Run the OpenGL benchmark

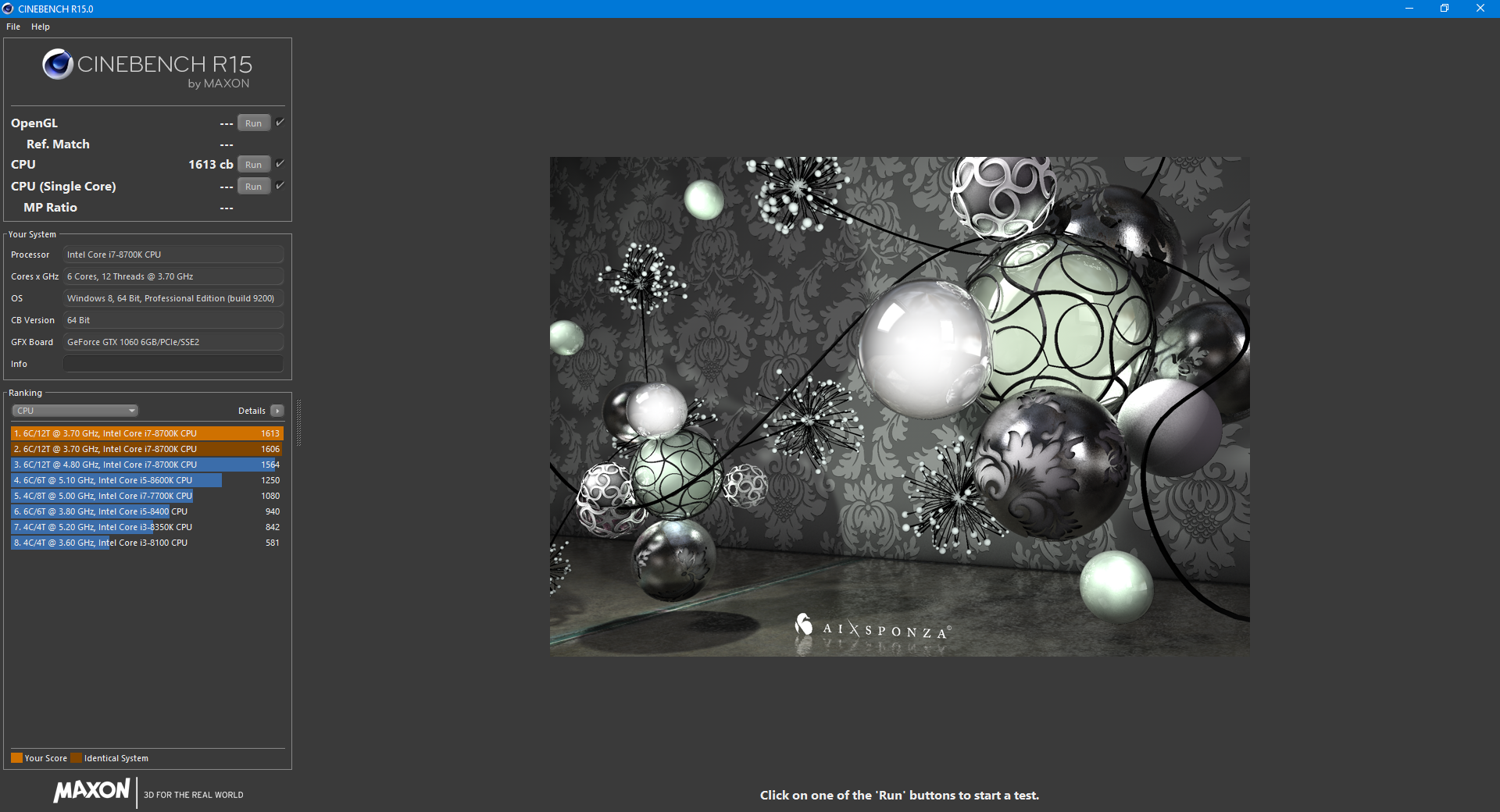coord(254,123)
